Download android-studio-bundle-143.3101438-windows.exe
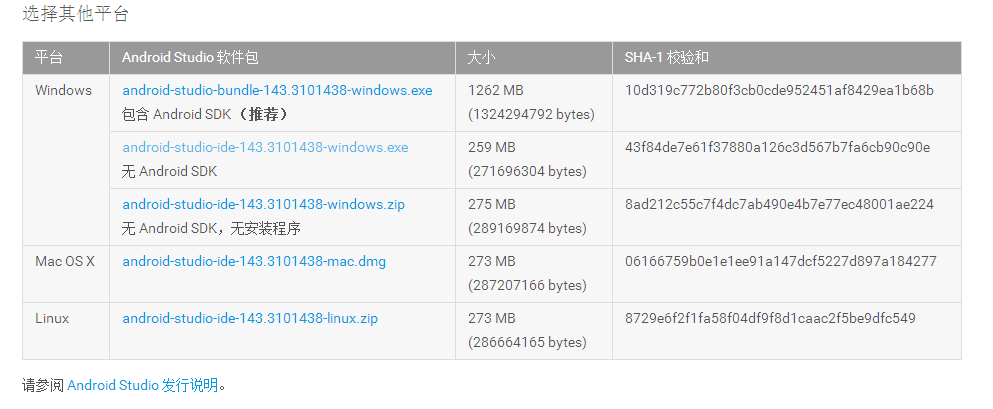Viewport: 993px width, 409px height. tap(277, 90)
